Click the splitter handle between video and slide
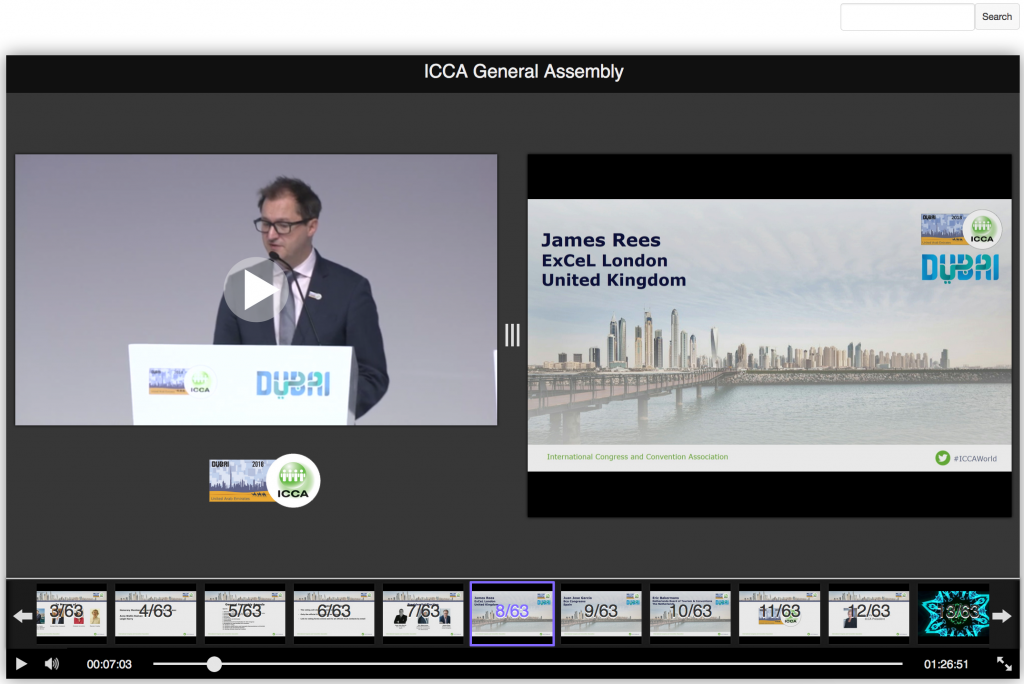Image resolution: width=1024 pixels, height=684 pixels. tap(512, 335)
